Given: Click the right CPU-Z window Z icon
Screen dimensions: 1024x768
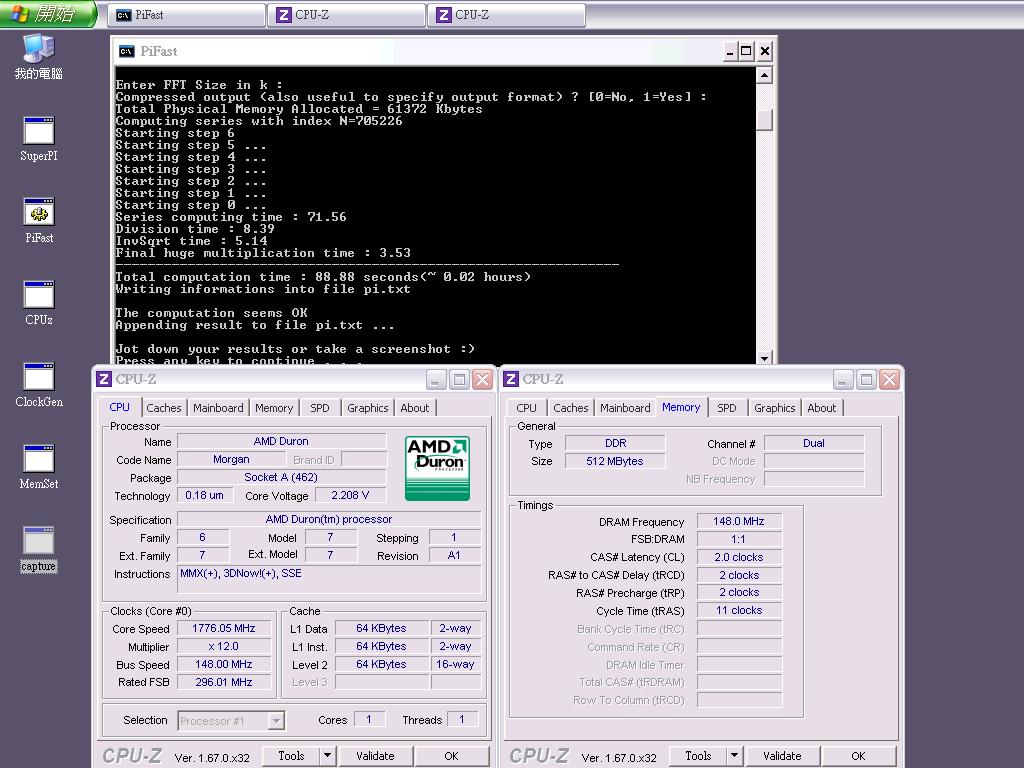Looking at the screenshot, I should tap(511, 379).
